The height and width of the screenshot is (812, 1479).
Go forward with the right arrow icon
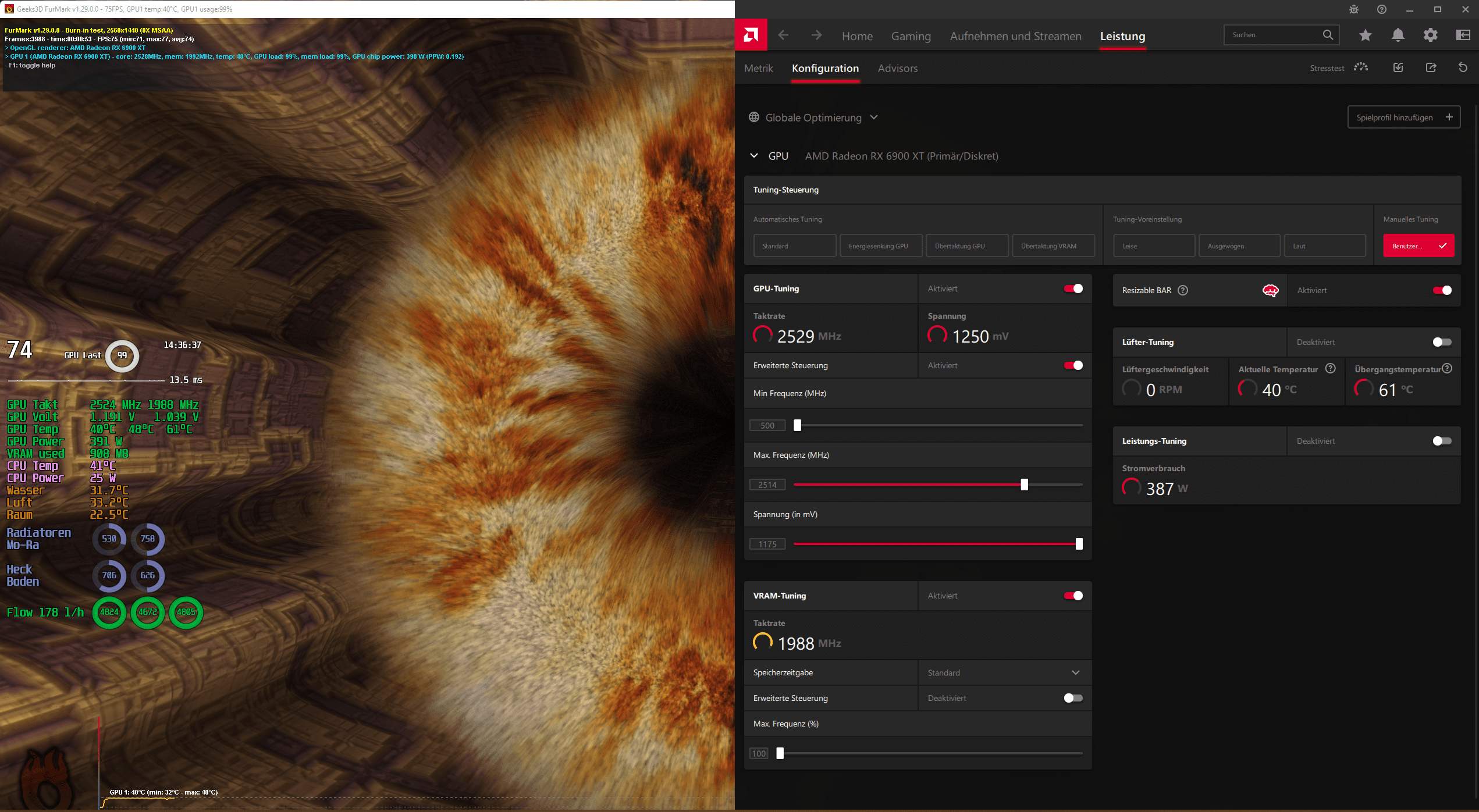tap(816, 35)
